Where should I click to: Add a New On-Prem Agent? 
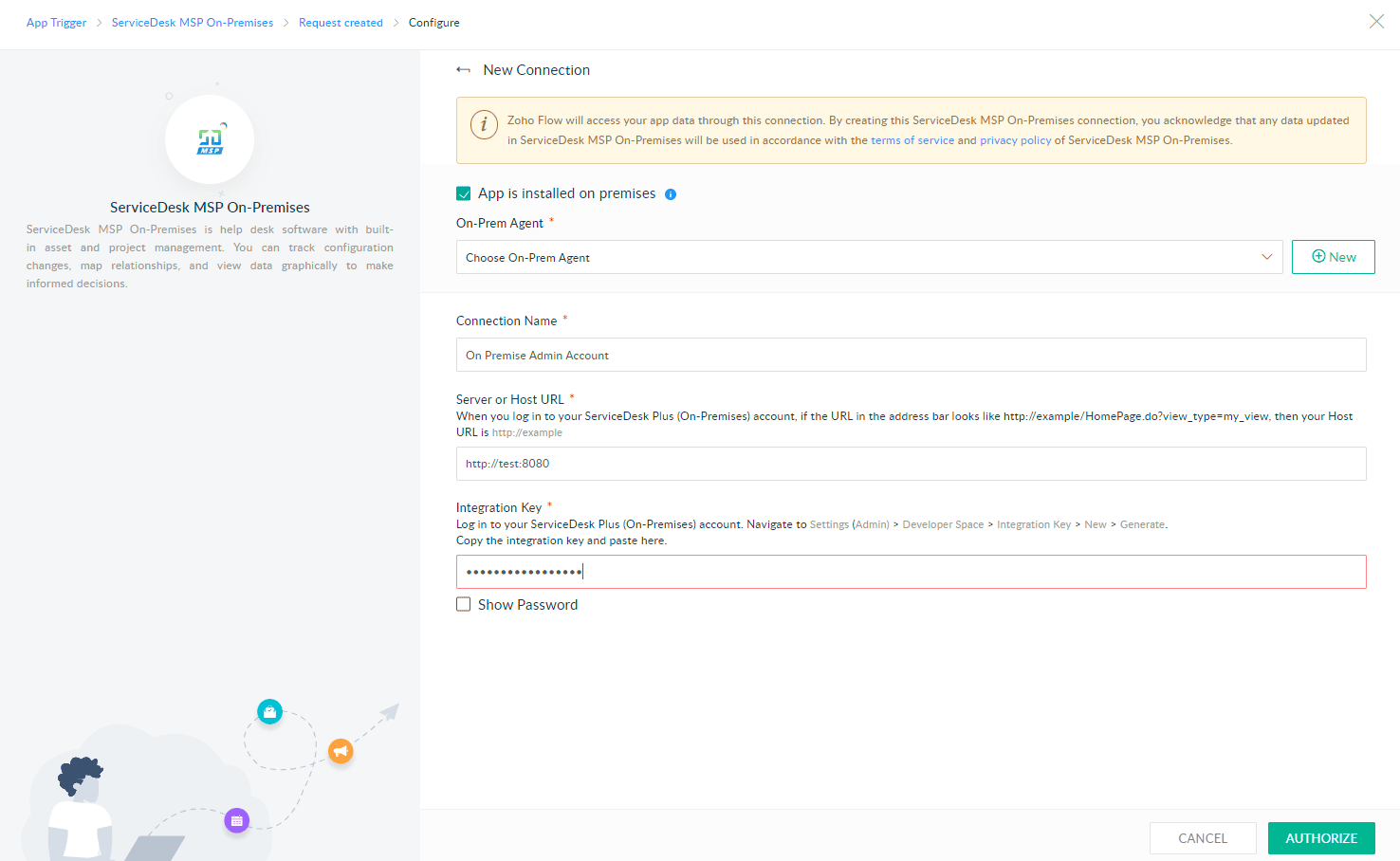[1333, 257]
